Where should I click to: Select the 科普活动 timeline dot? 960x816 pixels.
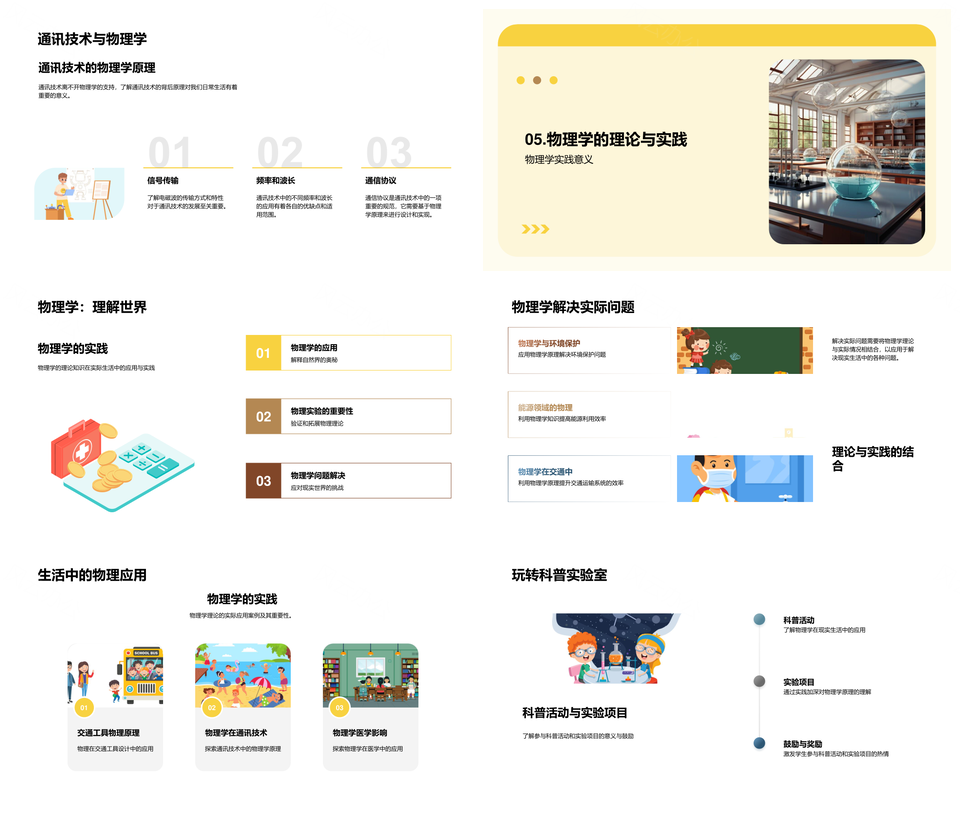tap(759, 620)
